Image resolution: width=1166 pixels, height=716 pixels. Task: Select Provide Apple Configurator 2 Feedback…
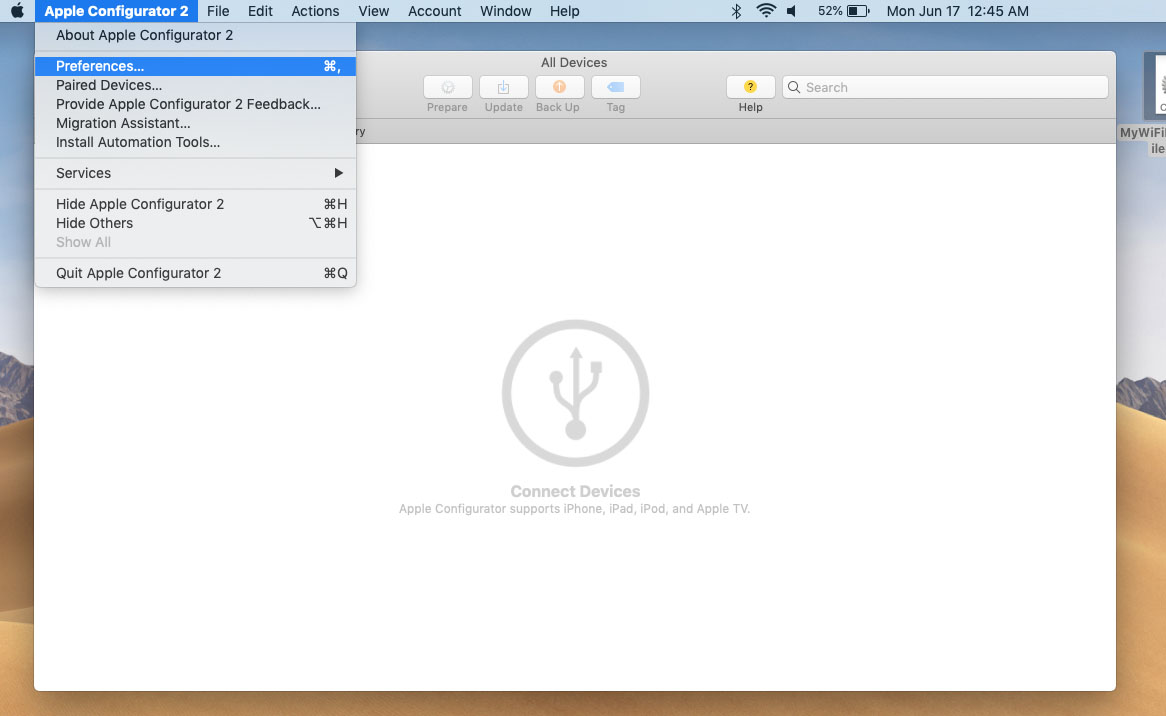(x=196, y=104)
